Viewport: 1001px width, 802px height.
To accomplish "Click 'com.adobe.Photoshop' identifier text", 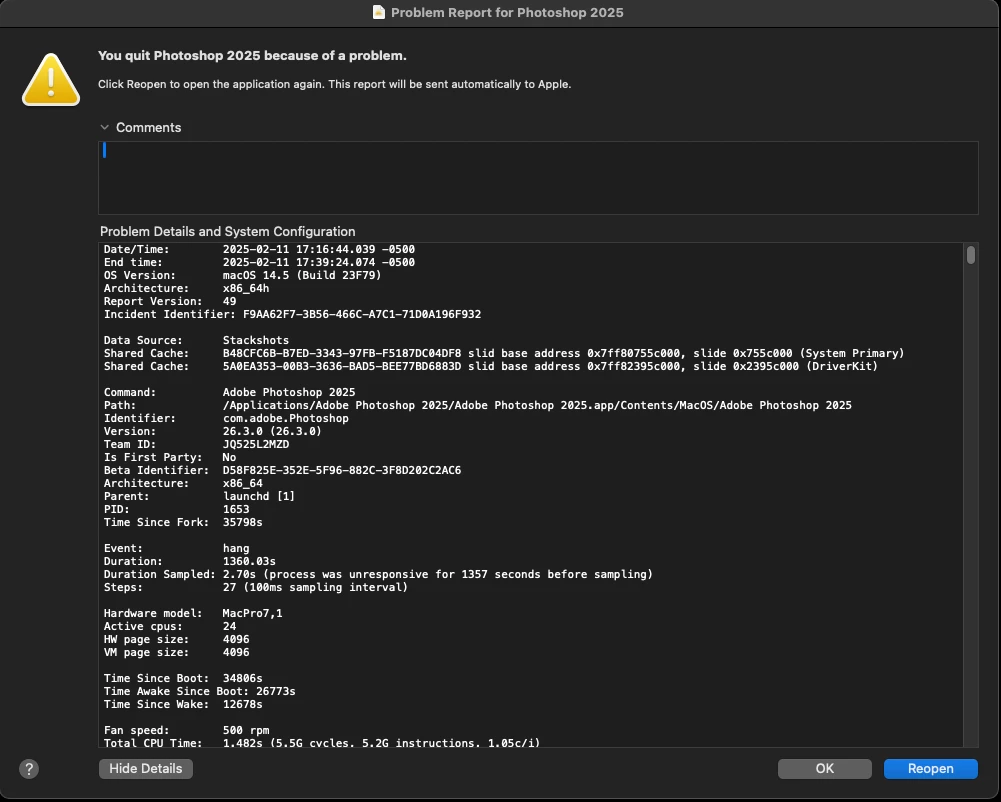I will click(285, 418).
